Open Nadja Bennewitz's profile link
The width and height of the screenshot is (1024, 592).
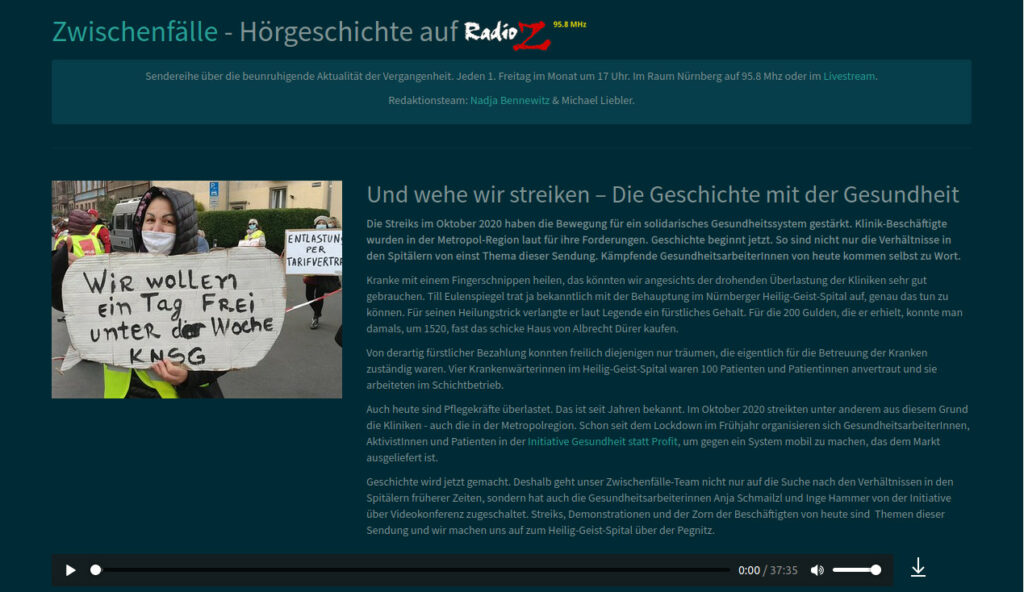[x=509, y=100]
